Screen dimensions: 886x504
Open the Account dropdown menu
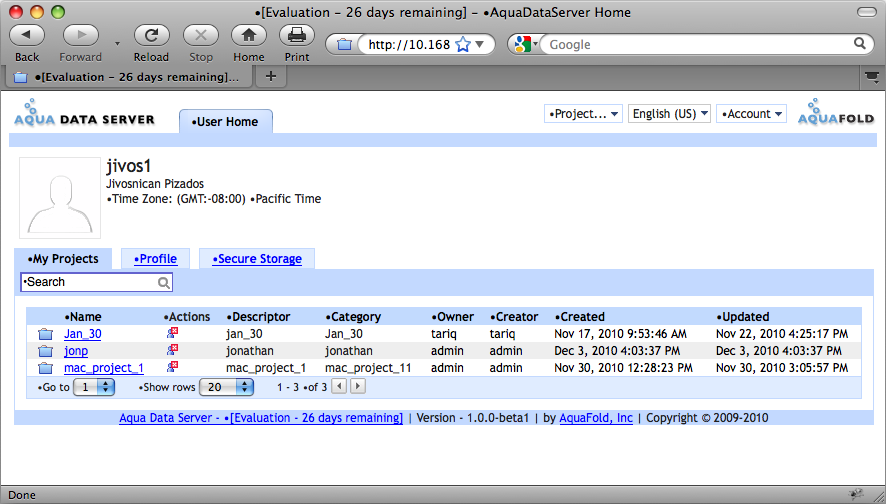[751, 114]
